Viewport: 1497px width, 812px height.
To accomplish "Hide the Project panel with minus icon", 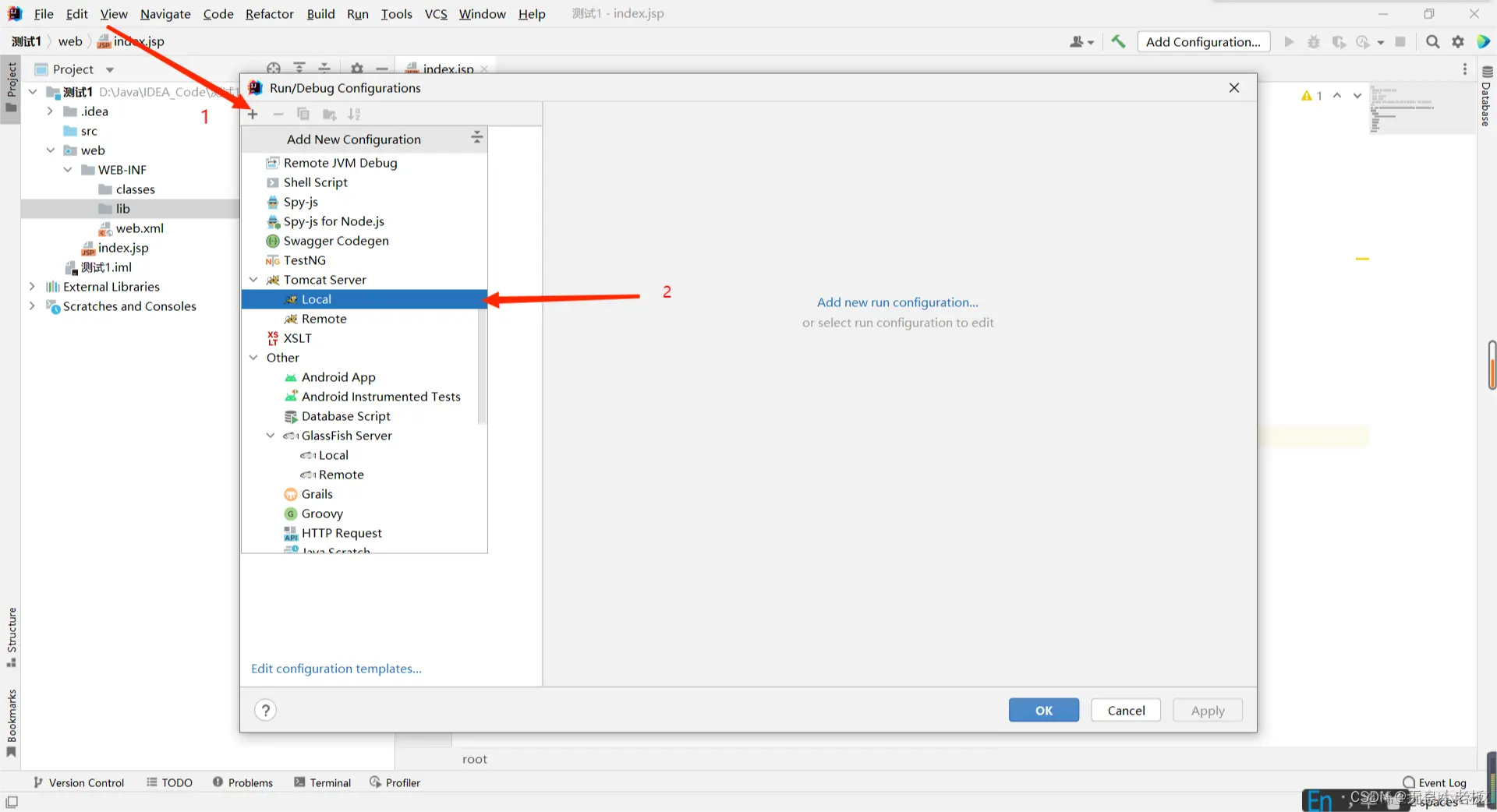I will tap(382, 69).
